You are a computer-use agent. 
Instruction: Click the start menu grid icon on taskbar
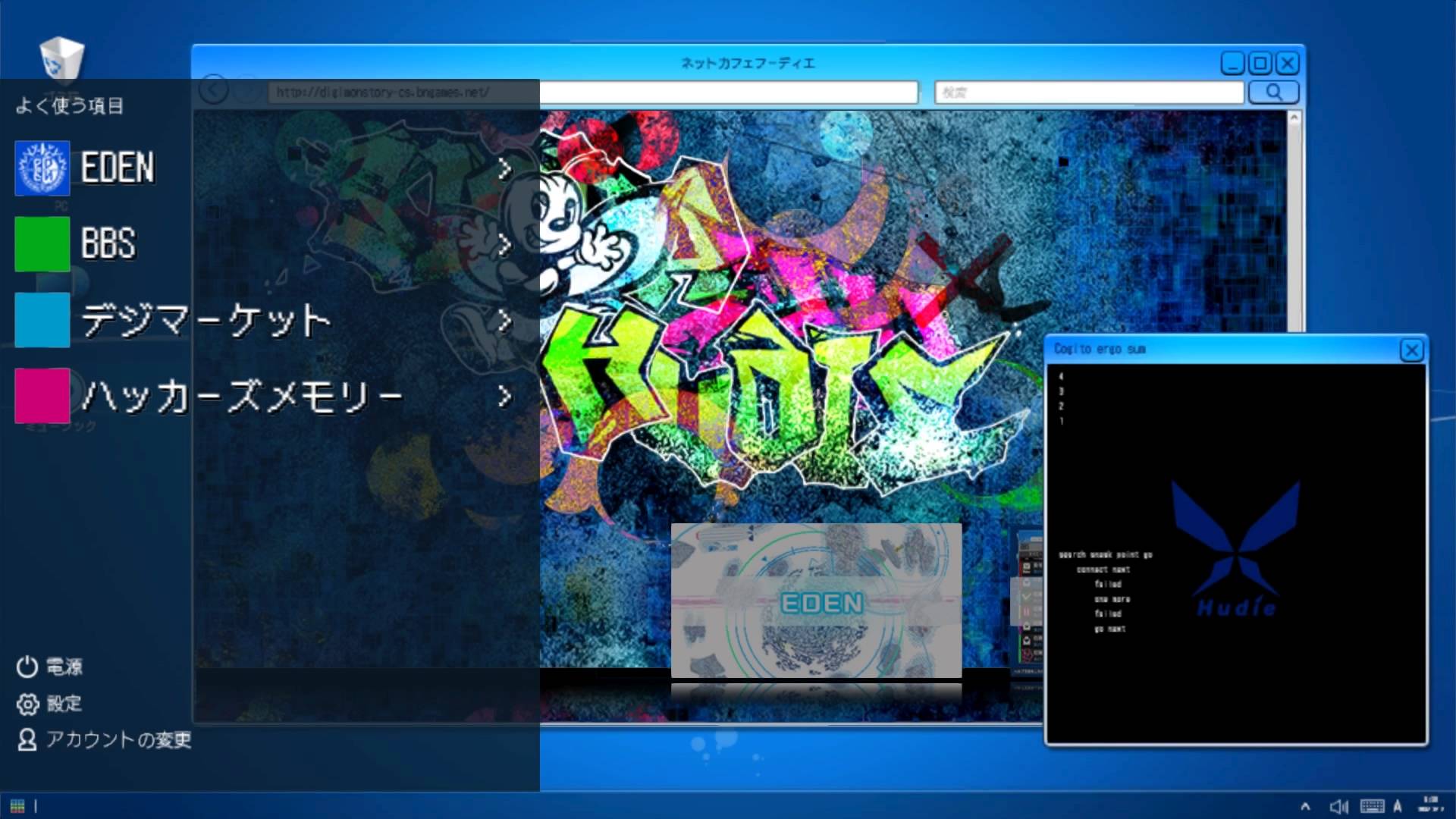pos(17,806)
